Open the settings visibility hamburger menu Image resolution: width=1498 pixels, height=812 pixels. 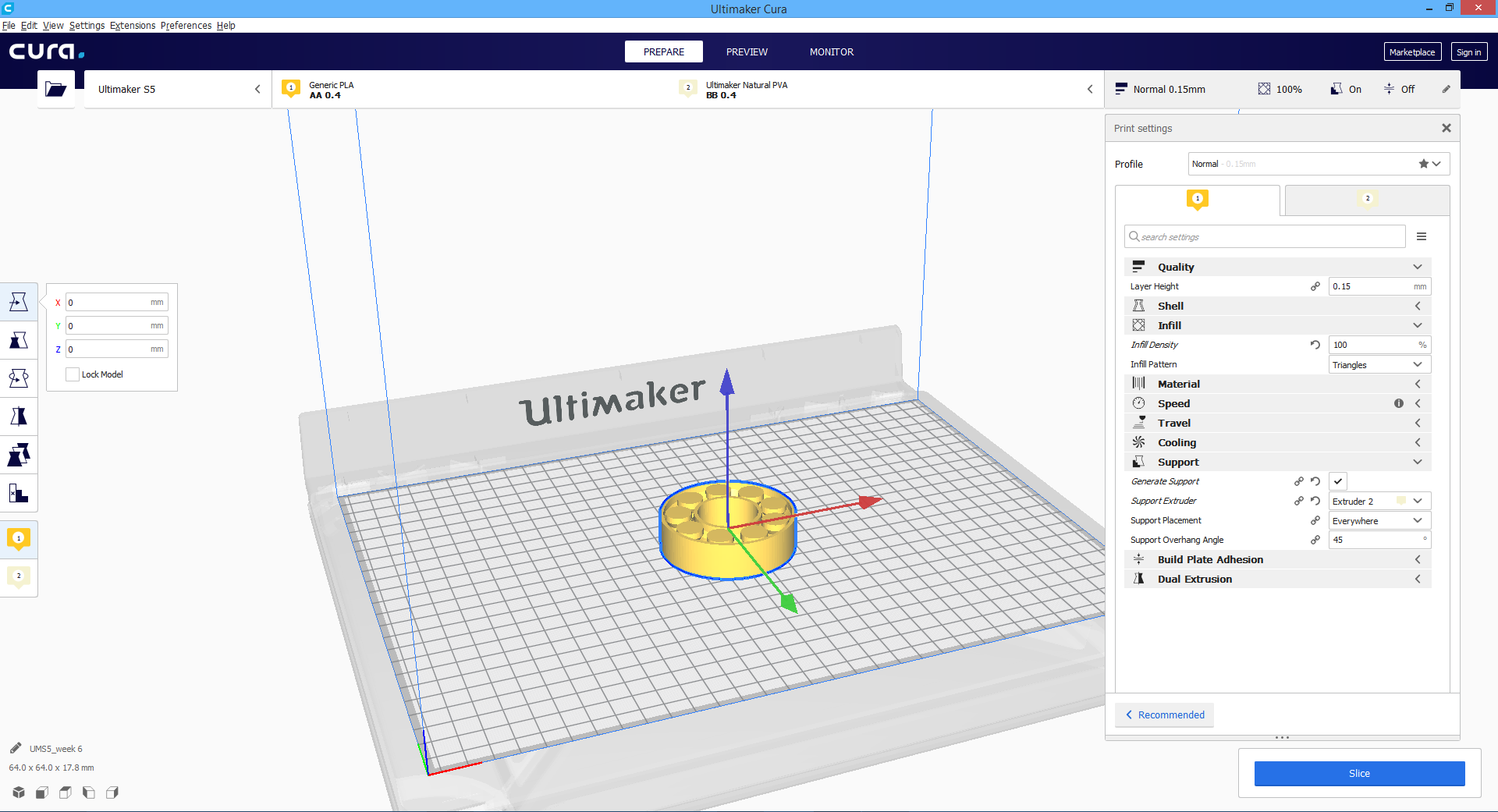tap(1422, 236)
